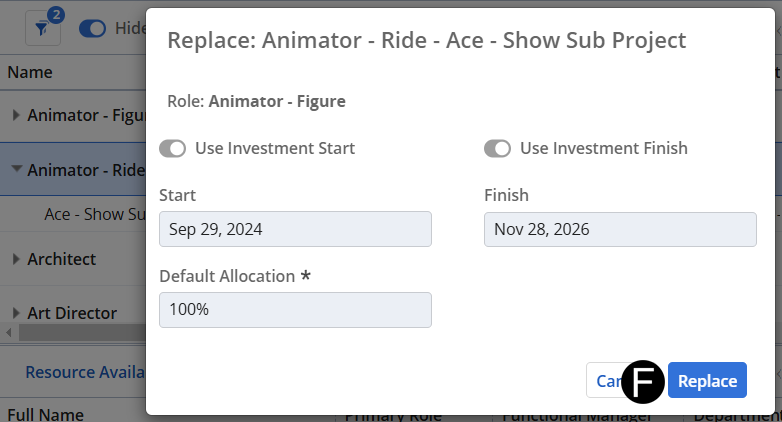
Task: Click the Default Allocation field
Action: [295, 310]
